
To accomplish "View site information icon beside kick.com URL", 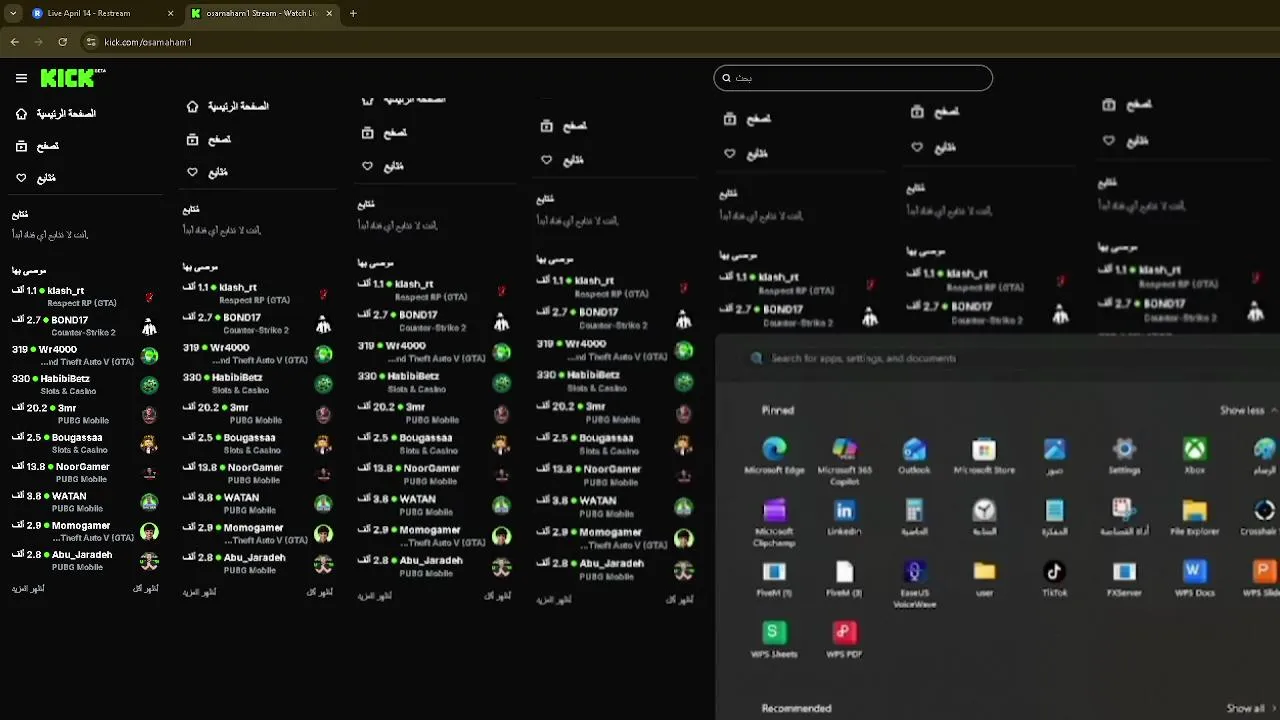I will pyautogui.click(x=91, y=42).
